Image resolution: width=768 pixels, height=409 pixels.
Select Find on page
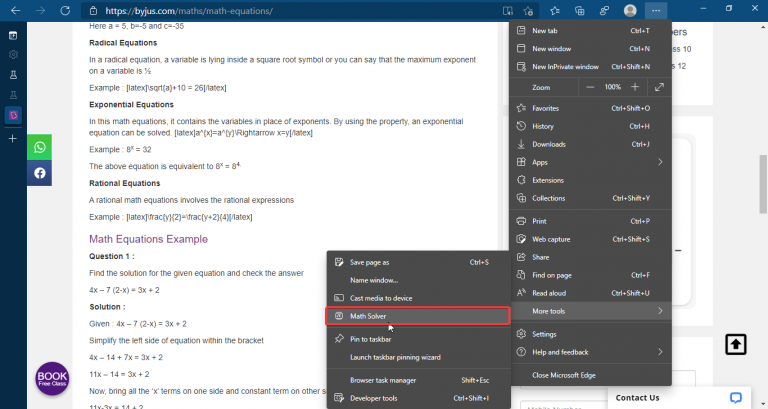[590, 275]
